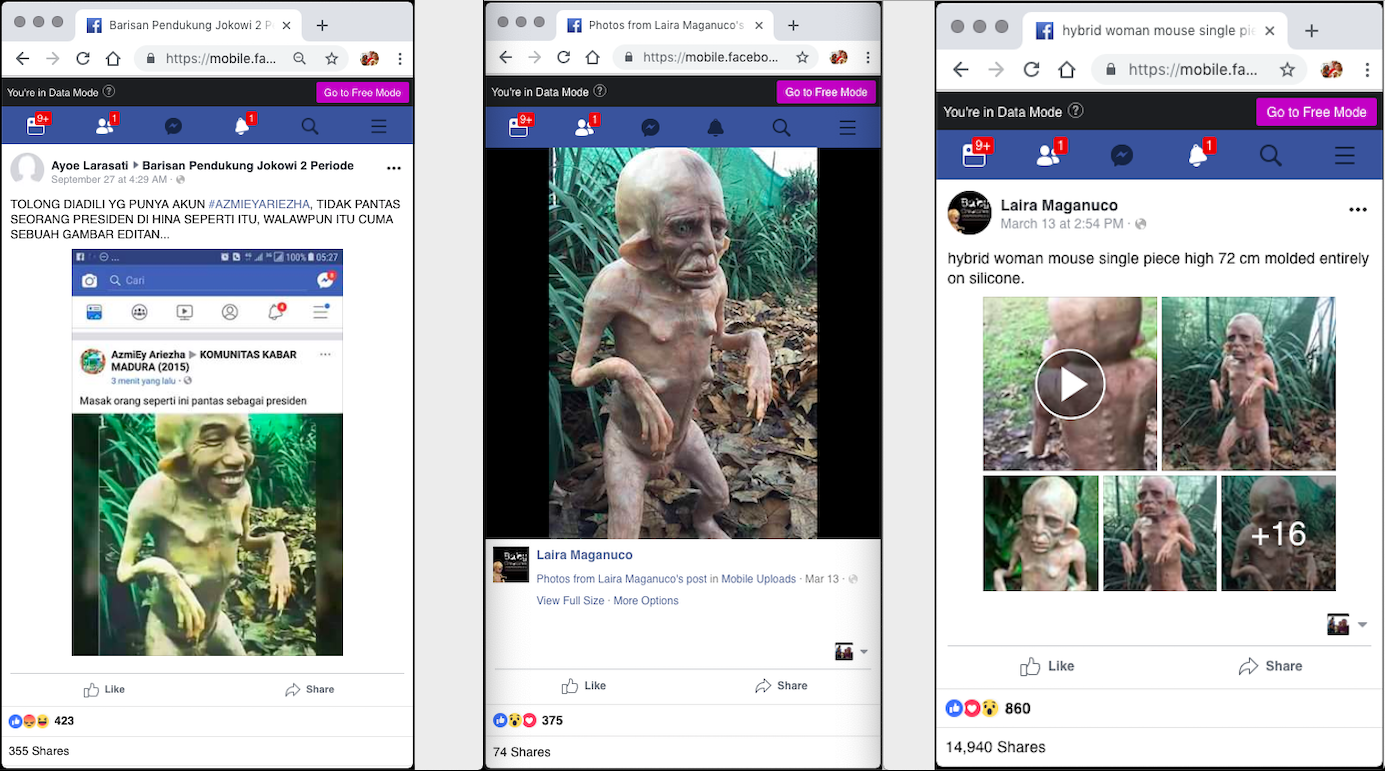Click news feed icon in the Photos from Laira window
Viewport: 1385px width, 771px height.
click(518, 128)
